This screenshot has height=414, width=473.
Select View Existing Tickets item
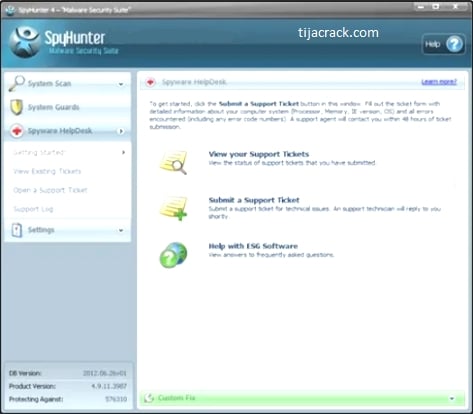tap(47, 171)
